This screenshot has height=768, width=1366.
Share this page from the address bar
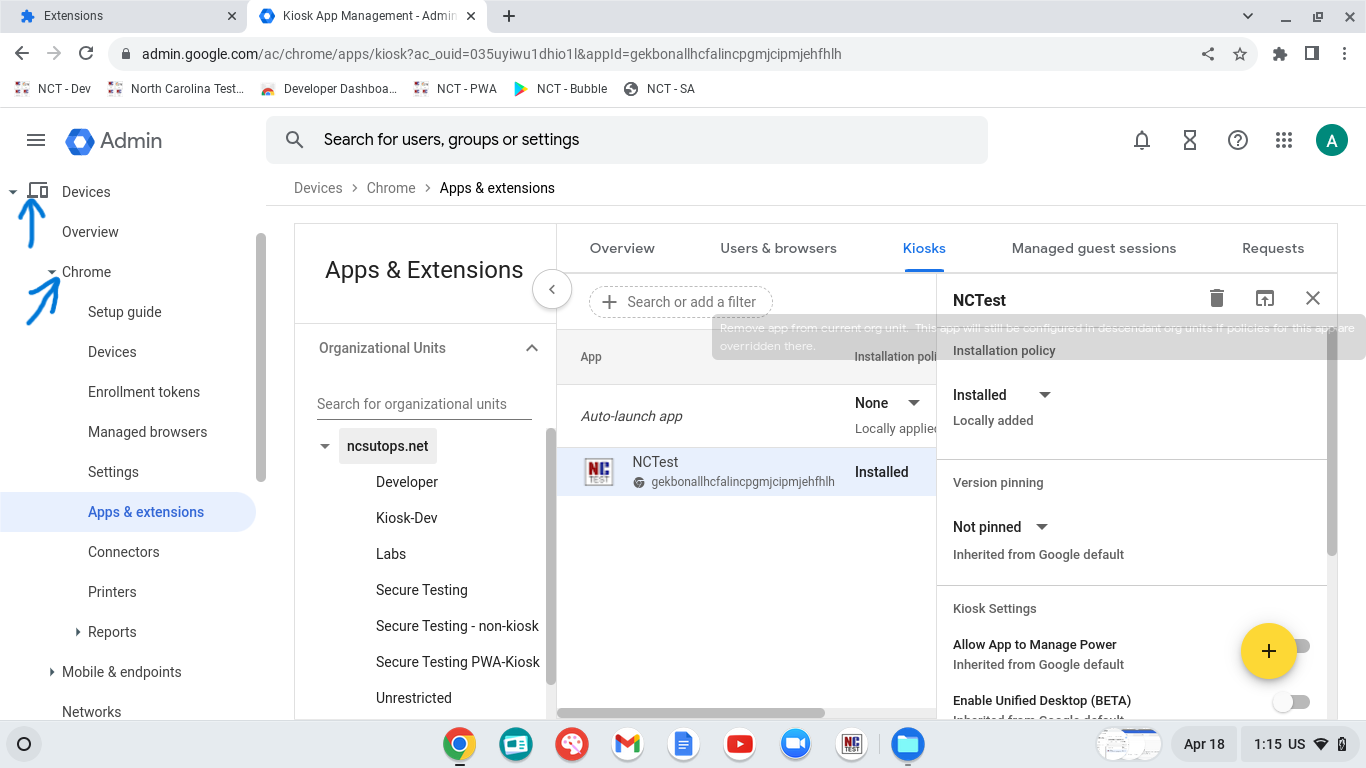click(x=1208, y=54)
